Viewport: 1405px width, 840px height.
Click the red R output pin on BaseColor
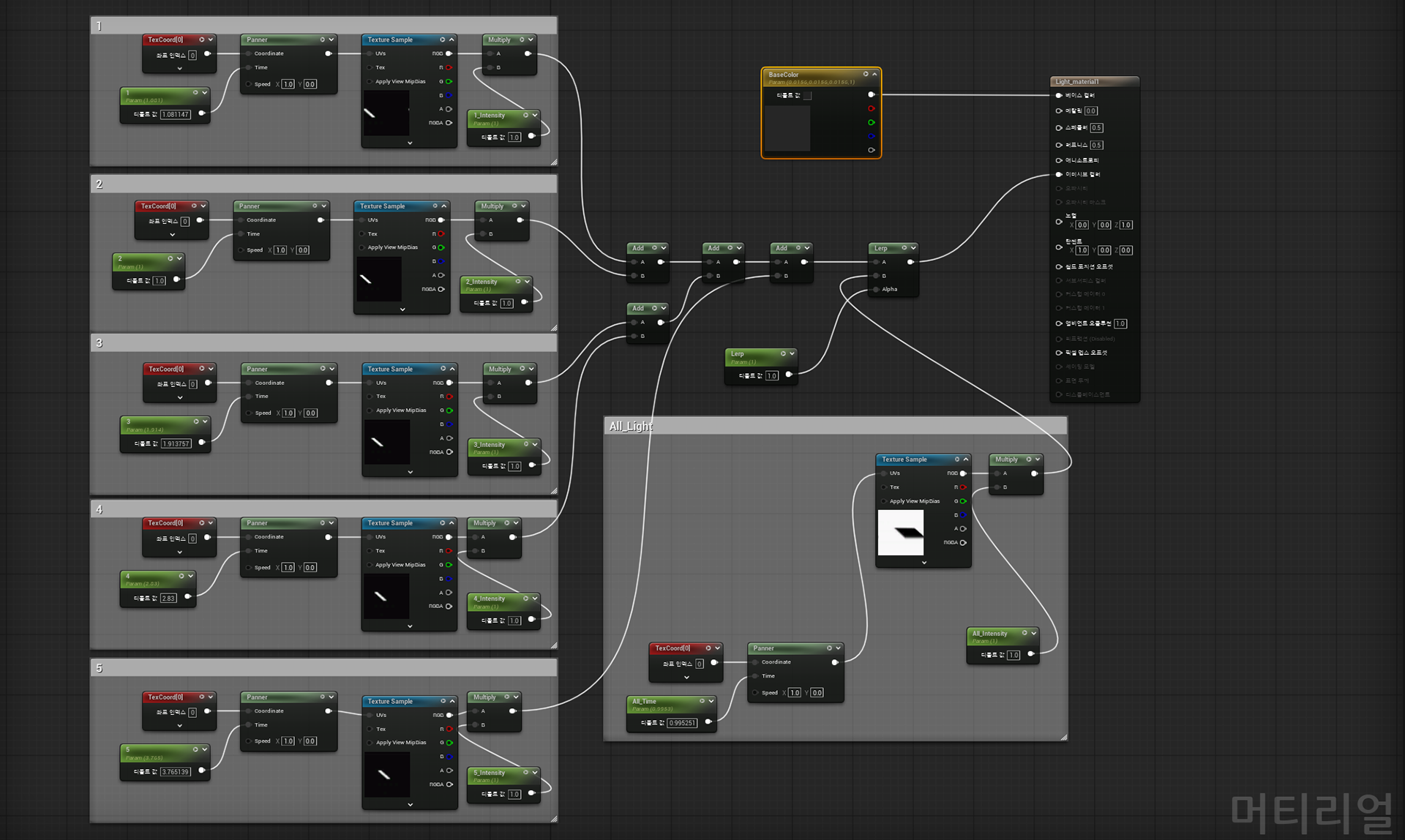871,108
